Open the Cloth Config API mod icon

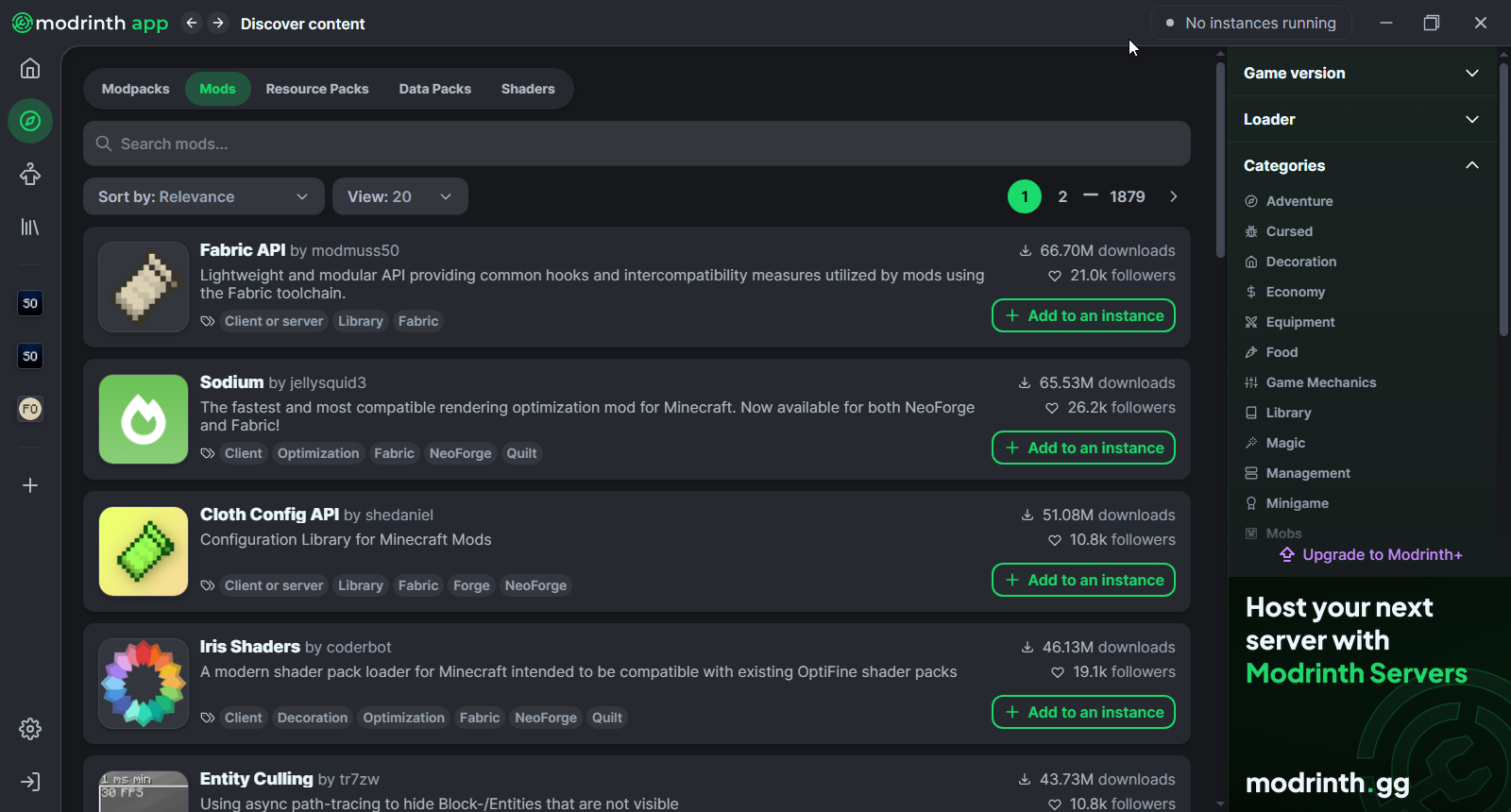tap(144, 551)
